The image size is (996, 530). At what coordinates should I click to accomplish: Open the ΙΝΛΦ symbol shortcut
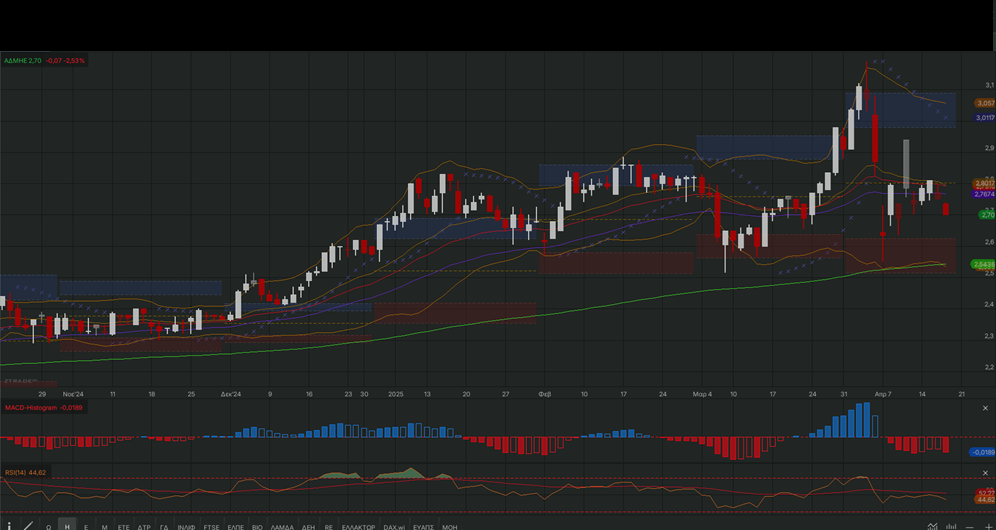click(185, 527)
